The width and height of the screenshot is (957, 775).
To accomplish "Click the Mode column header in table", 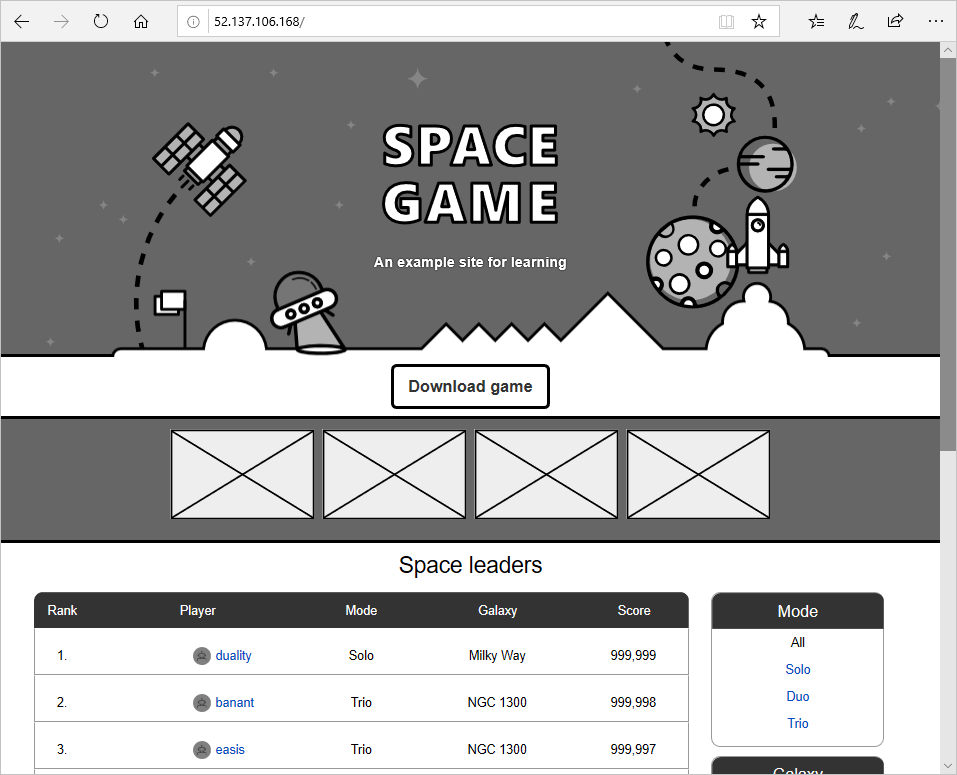I will [361, 610].
